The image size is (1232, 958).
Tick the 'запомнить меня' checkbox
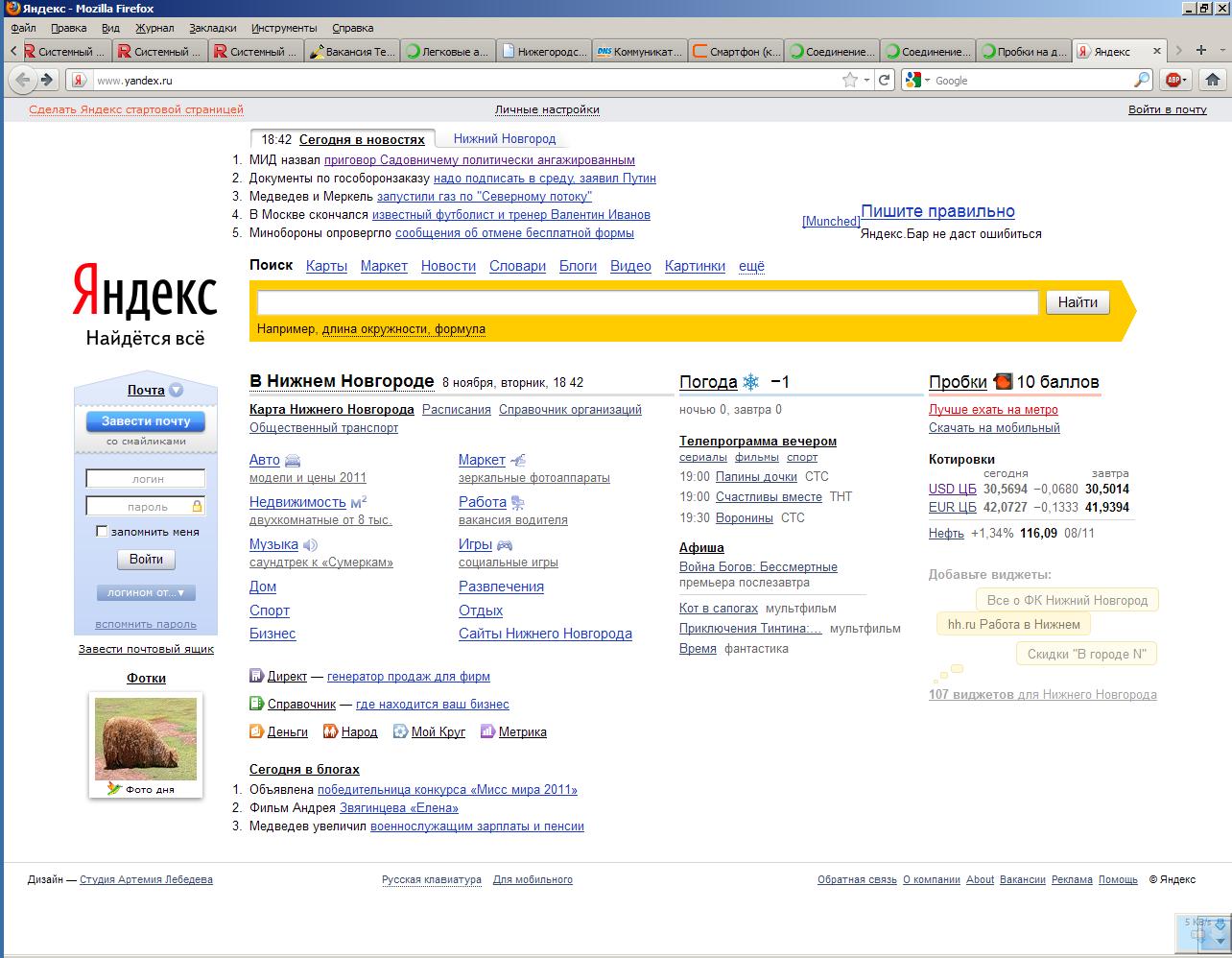tap(102, 531)
